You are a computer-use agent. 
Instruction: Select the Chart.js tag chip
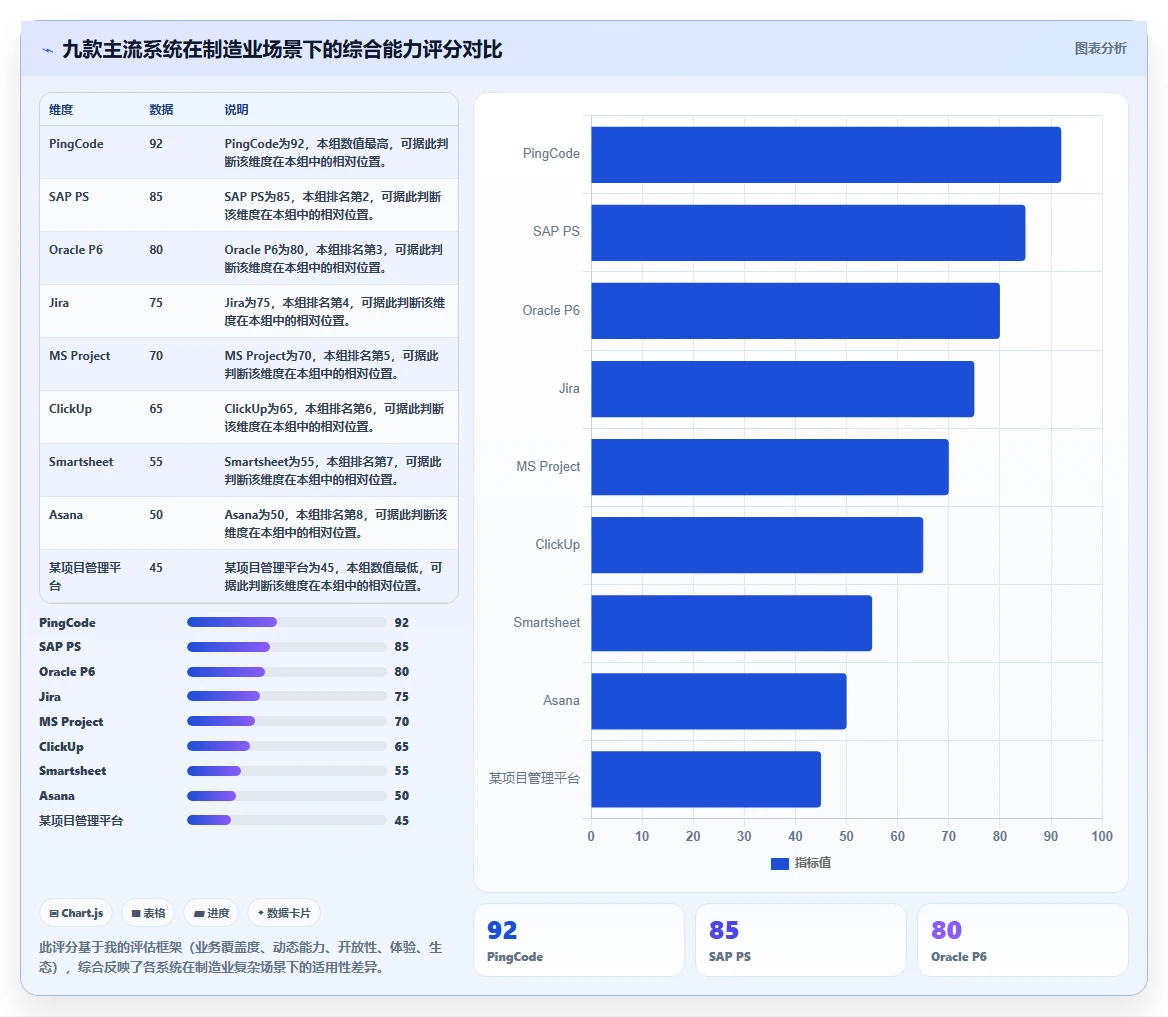point(76,913)
